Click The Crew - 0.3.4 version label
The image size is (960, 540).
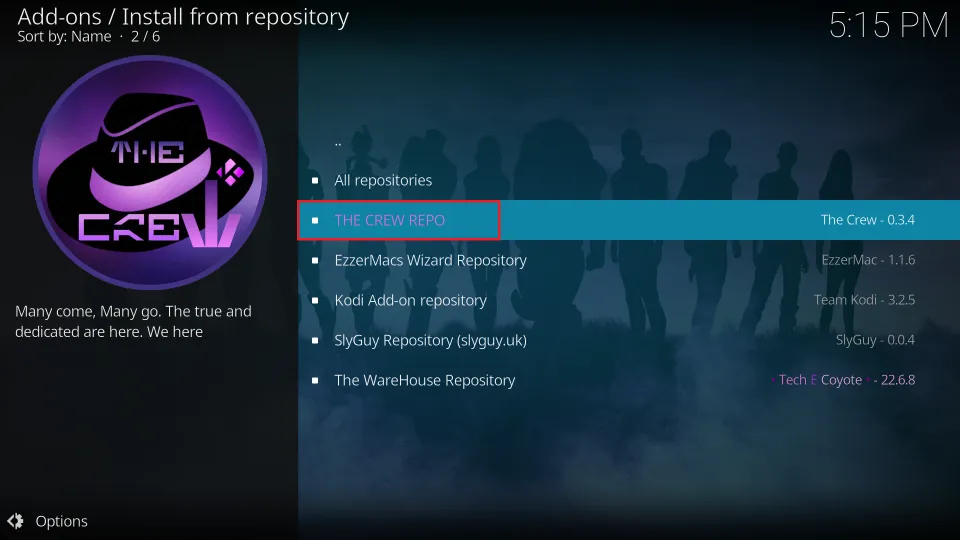868,220
